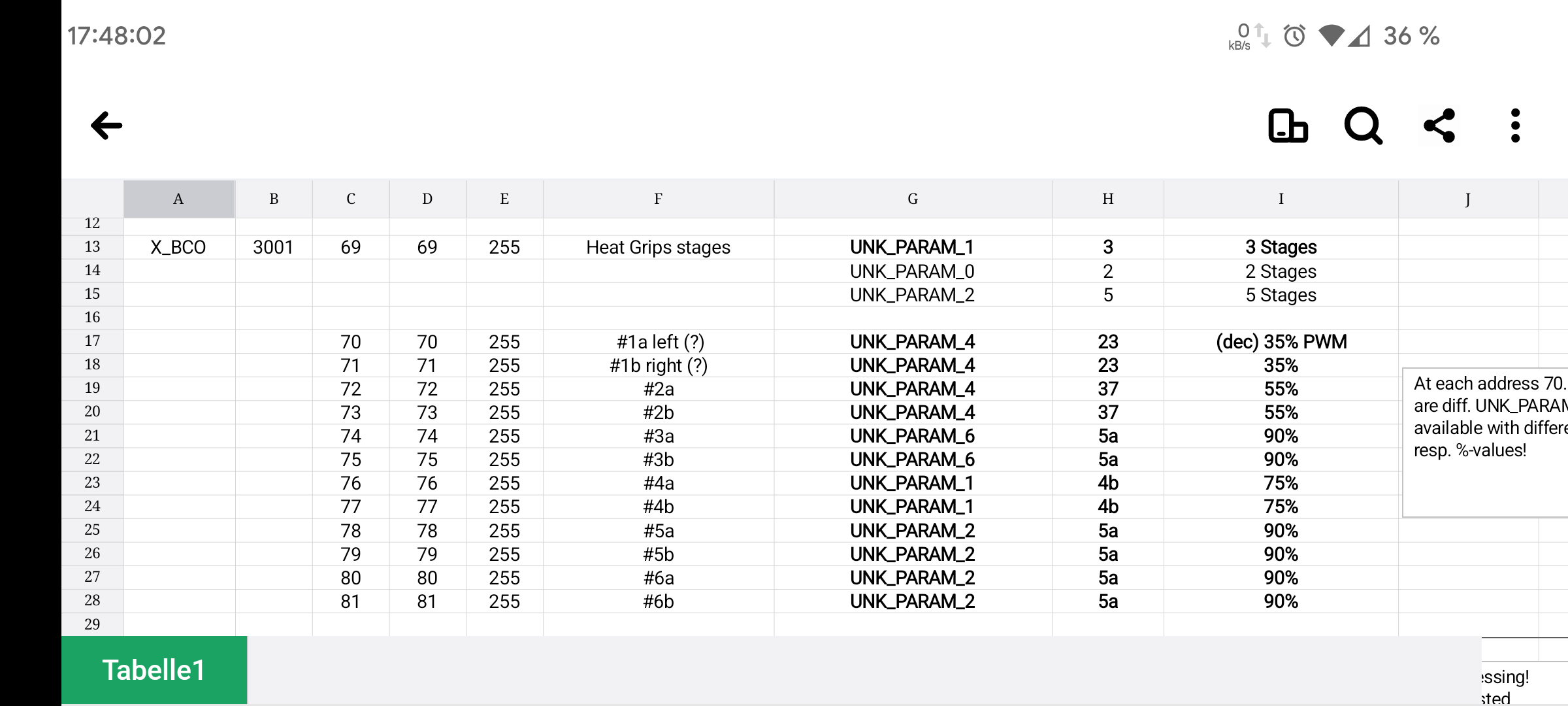Open the search magnifier icon
The height and width of the screenshot is (706, 1568).
(x=1363, y=126)
